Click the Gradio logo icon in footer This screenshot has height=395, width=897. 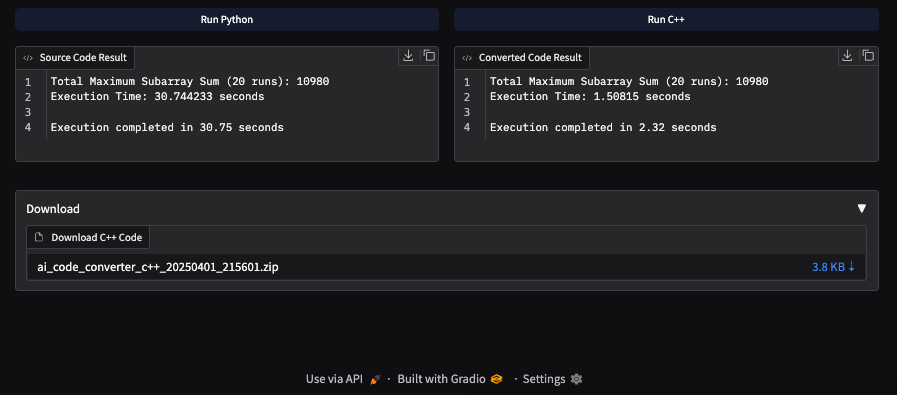point(497,379)
